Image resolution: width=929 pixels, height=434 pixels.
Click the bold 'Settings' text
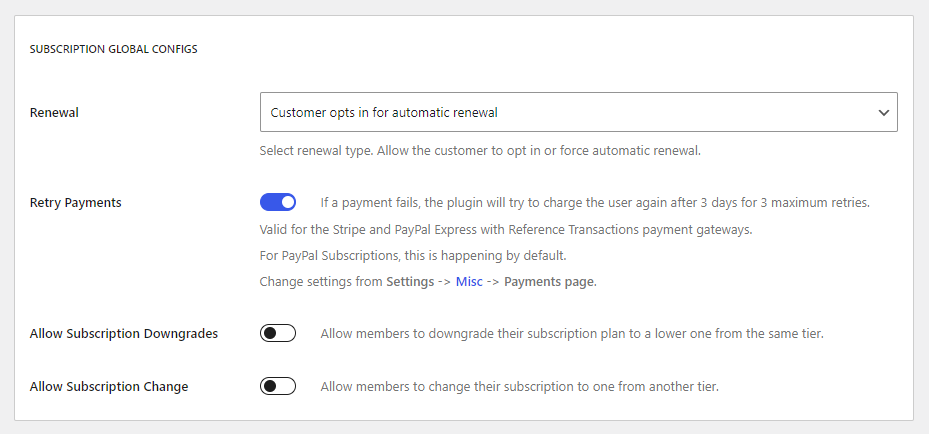tap(410, 282)
